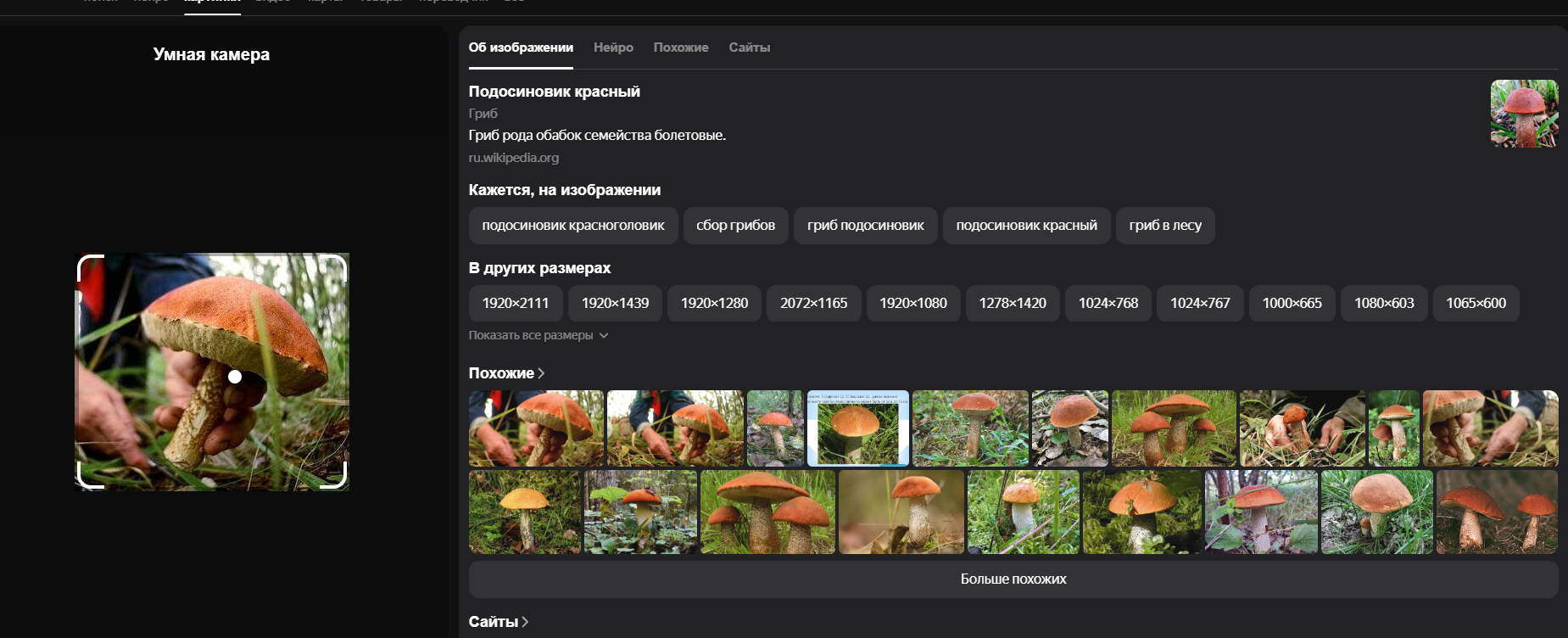This screenshot has height=638, width=1568.
Task: Select the подосиновик красный tag chip
Action: [1027, 226]
